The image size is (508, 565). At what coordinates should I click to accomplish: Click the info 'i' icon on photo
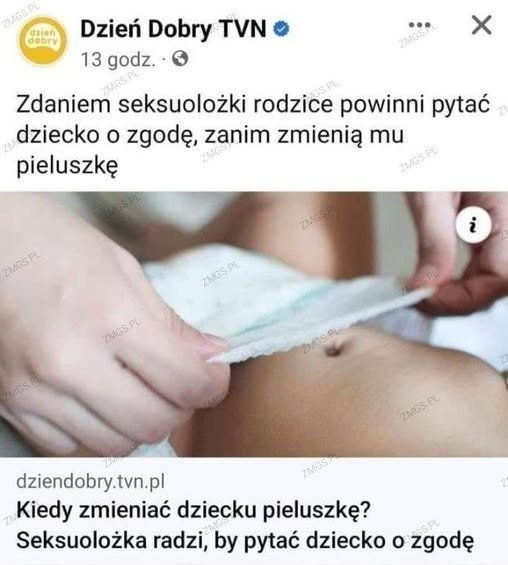tap(473, 225)
